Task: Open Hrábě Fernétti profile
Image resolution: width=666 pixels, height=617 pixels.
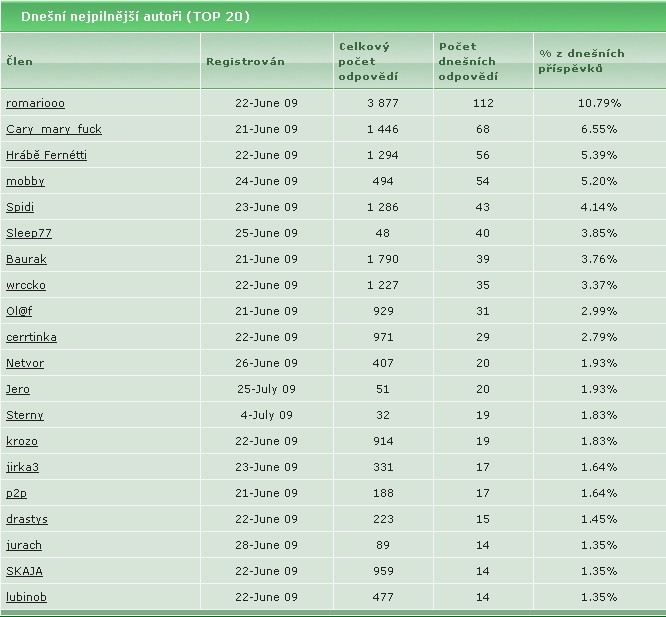Action: 46,155
